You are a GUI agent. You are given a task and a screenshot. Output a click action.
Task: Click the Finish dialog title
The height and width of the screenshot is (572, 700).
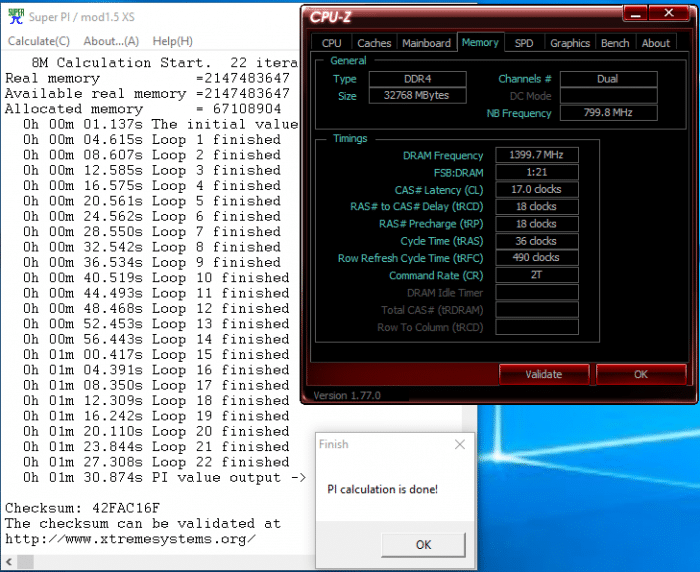point(333,444)
